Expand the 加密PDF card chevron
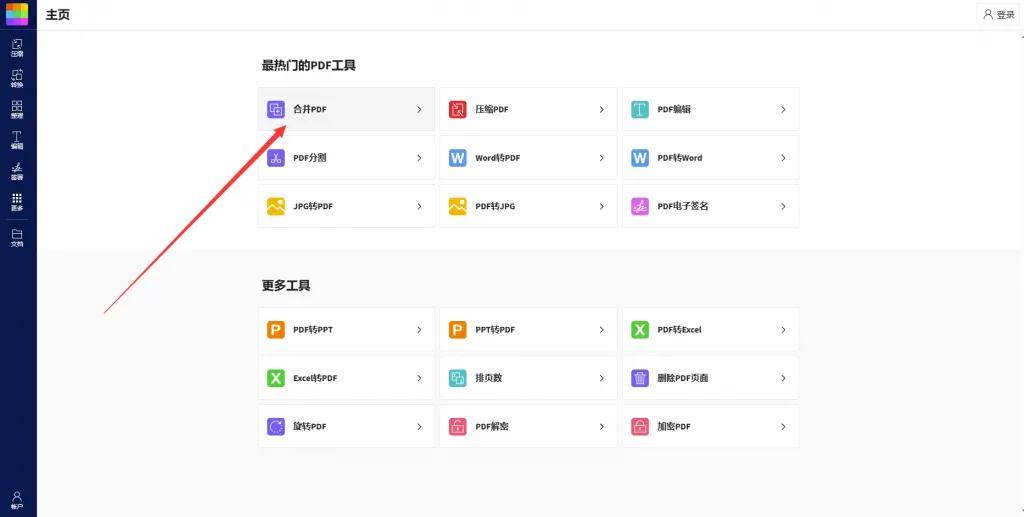This screenshot has height=517, width=1024. coord(783,426)
